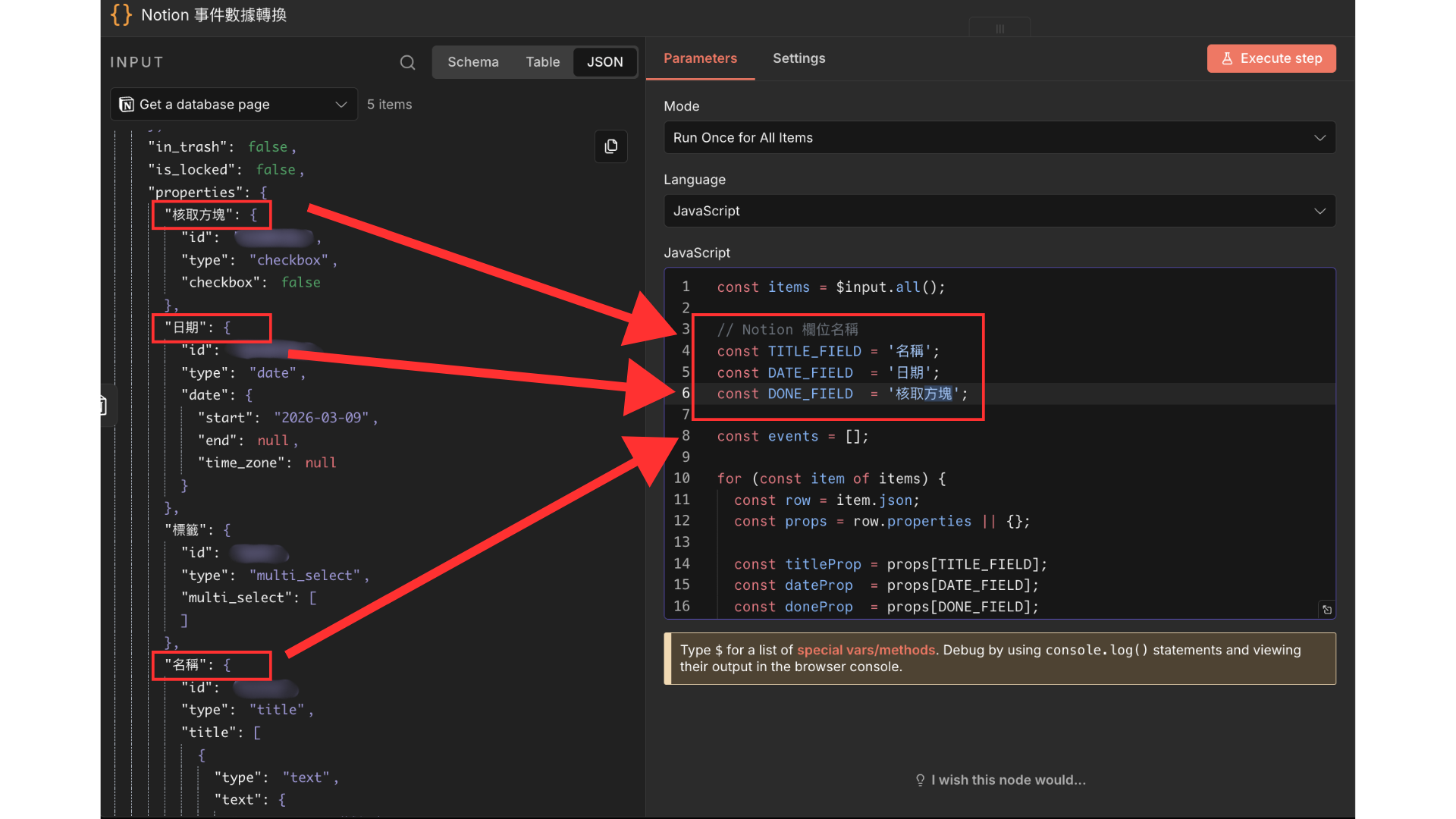This screenshot has width=1456, height=819.
Task: Click the flask icon on Execute step
Action: pos(1227,58)
